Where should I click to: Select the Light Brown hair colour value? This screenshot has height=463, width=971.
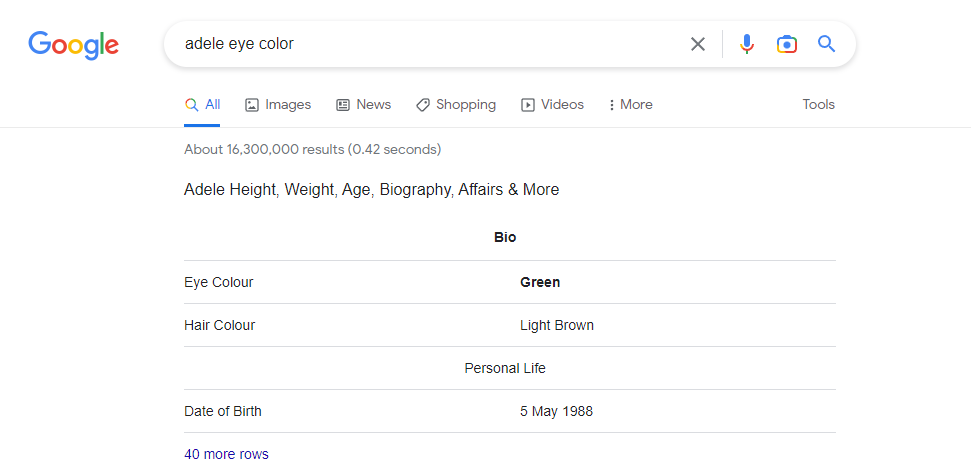tap(557, 325)
